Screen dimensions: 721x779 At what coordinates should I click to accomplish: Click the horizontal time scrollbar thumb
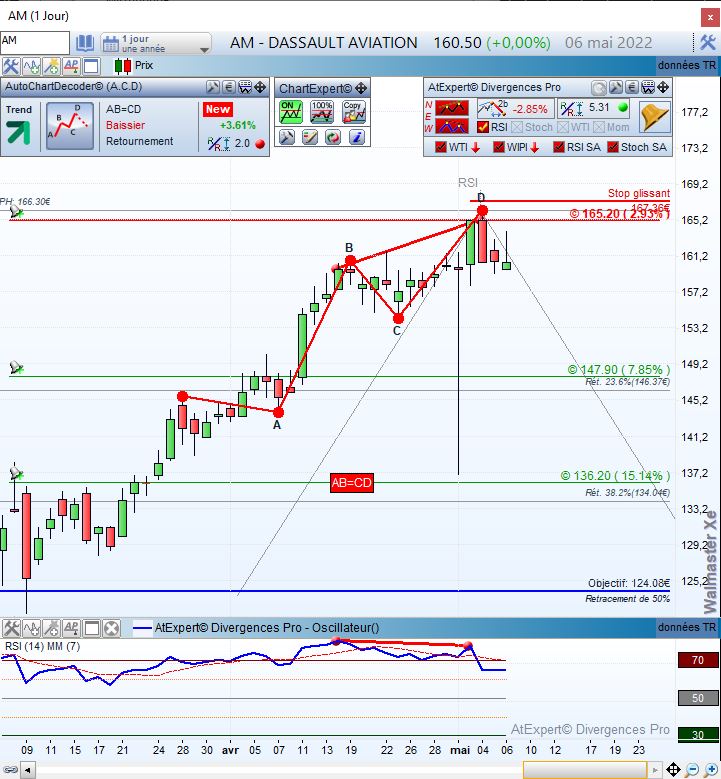tap(584, 770)
